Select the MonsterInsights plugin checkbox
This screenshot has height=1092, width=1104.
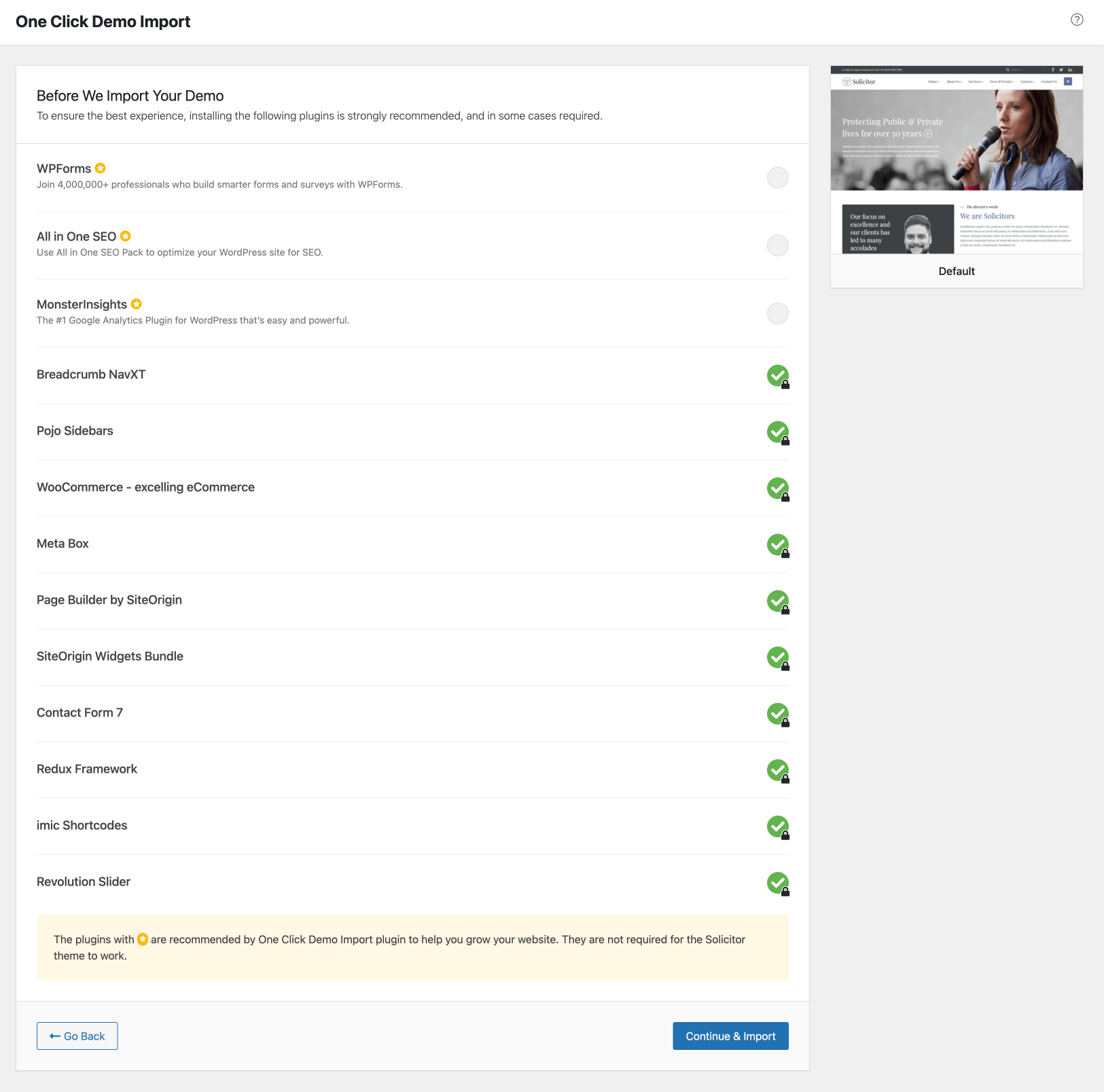(x=778, y=313)
